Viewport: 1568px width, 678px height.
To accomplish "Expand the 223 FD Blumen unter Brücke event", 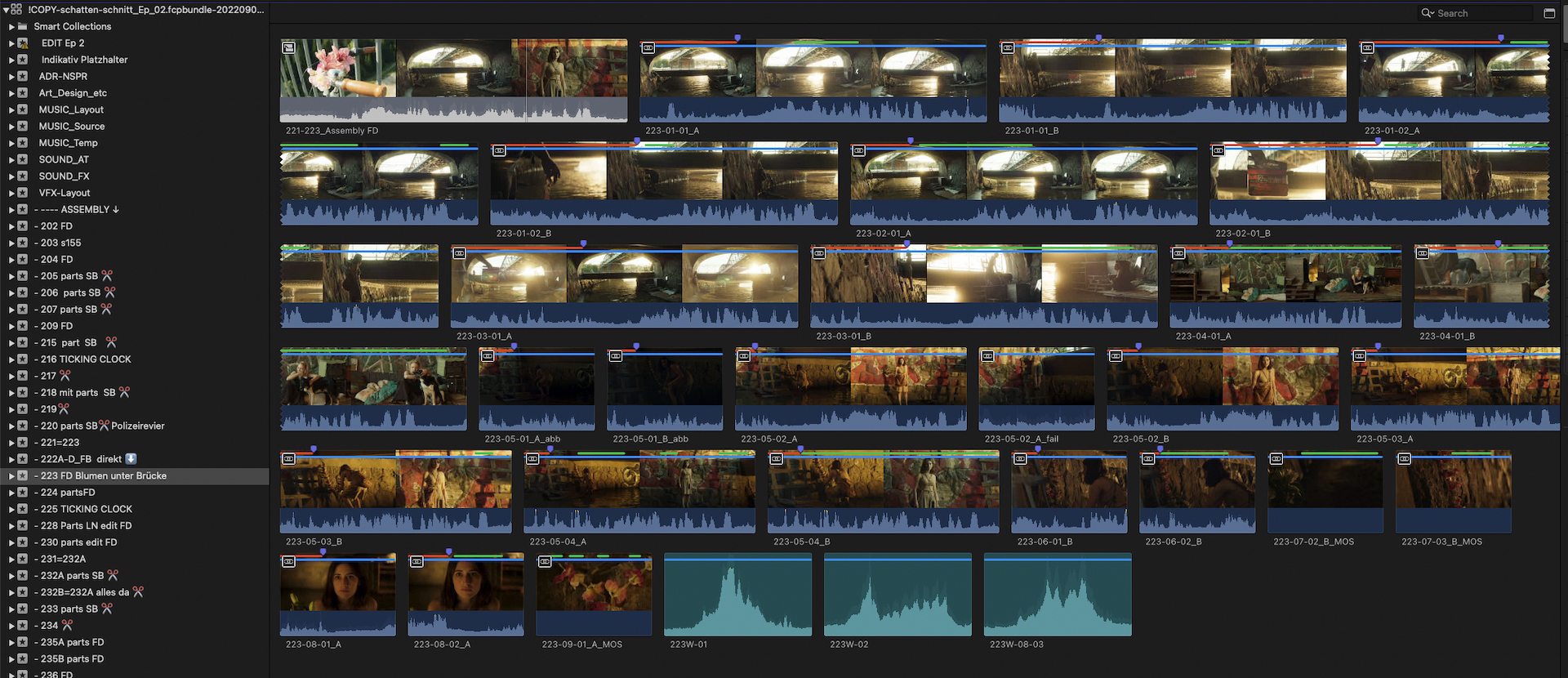I will click(x=11, y=475).
